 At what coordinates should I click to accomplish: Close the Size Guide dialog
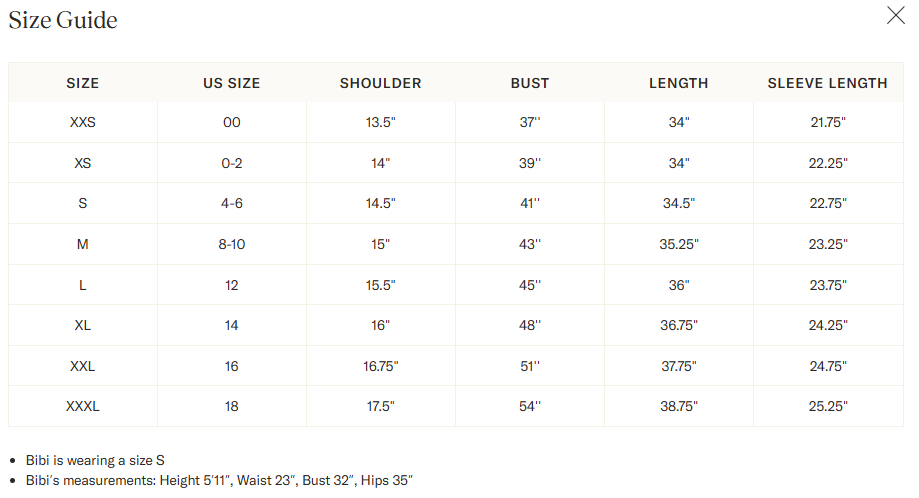(896, 16)
